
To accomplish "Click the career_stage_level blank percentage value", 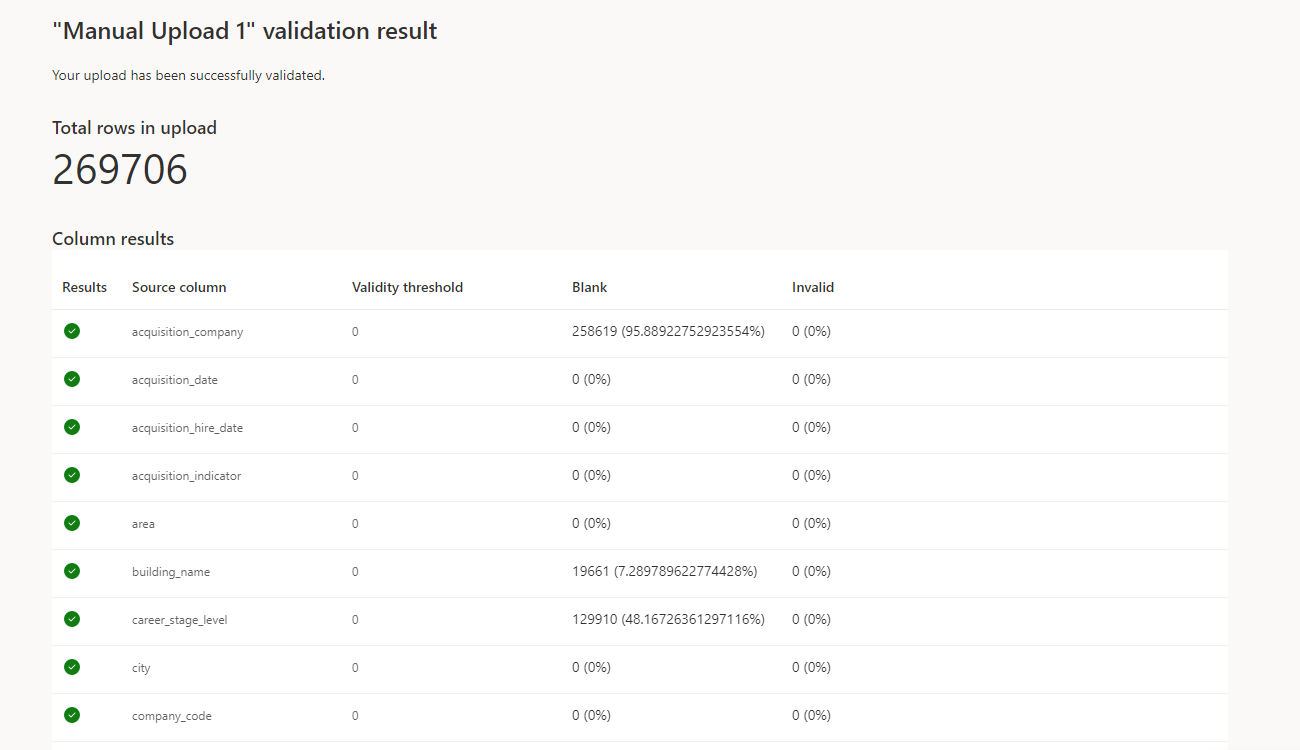I will (x=693, y=620).
